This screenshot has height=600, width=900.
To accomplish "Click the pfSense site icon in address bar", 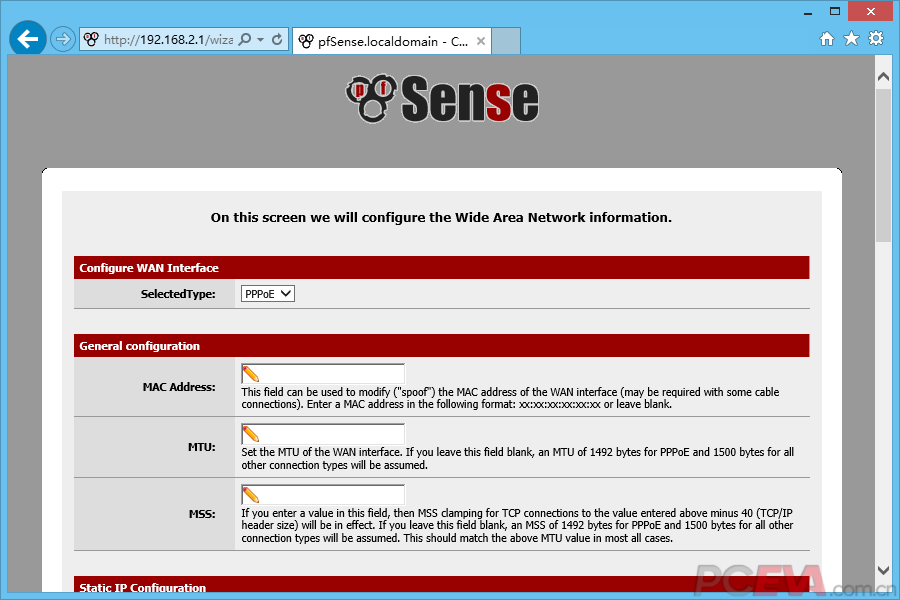I will pos(91,40).
